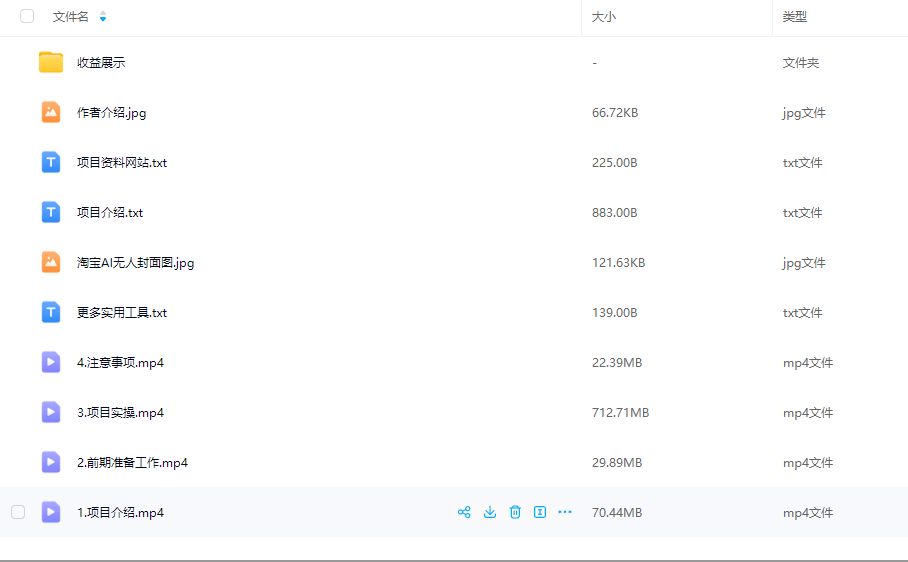Click the video icon for 1.项目介绍.mp4
Viewport: 908px width, 562px height.
click(51, 512)
